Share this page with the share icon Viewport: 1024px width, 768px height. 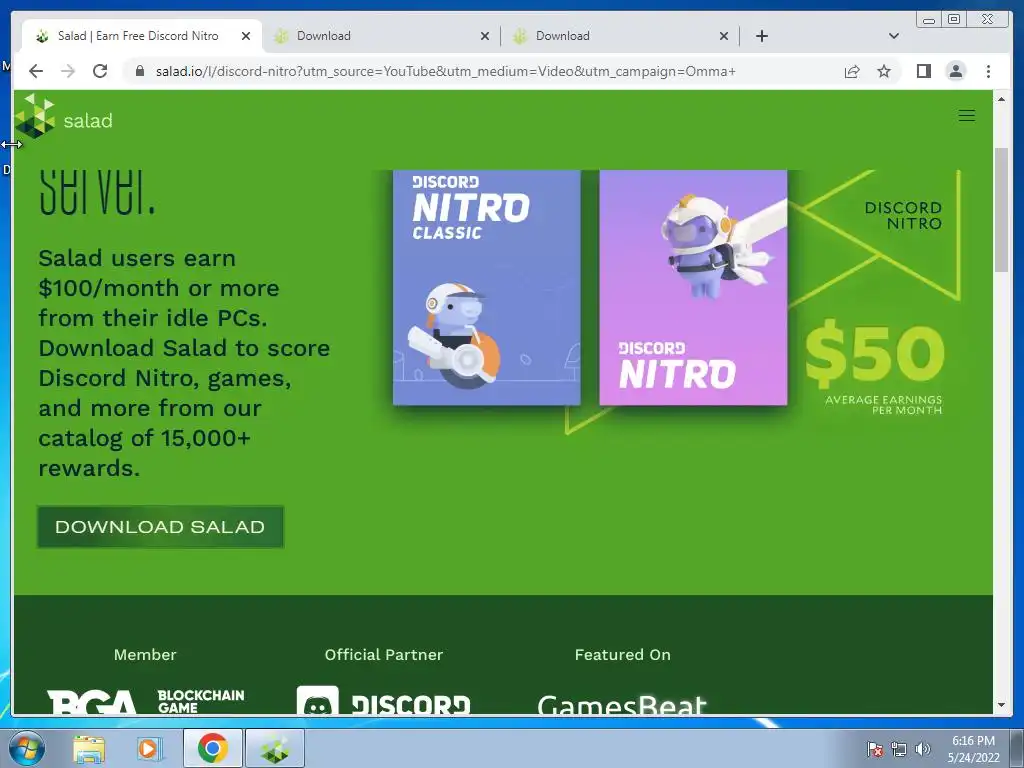(852, 71)
